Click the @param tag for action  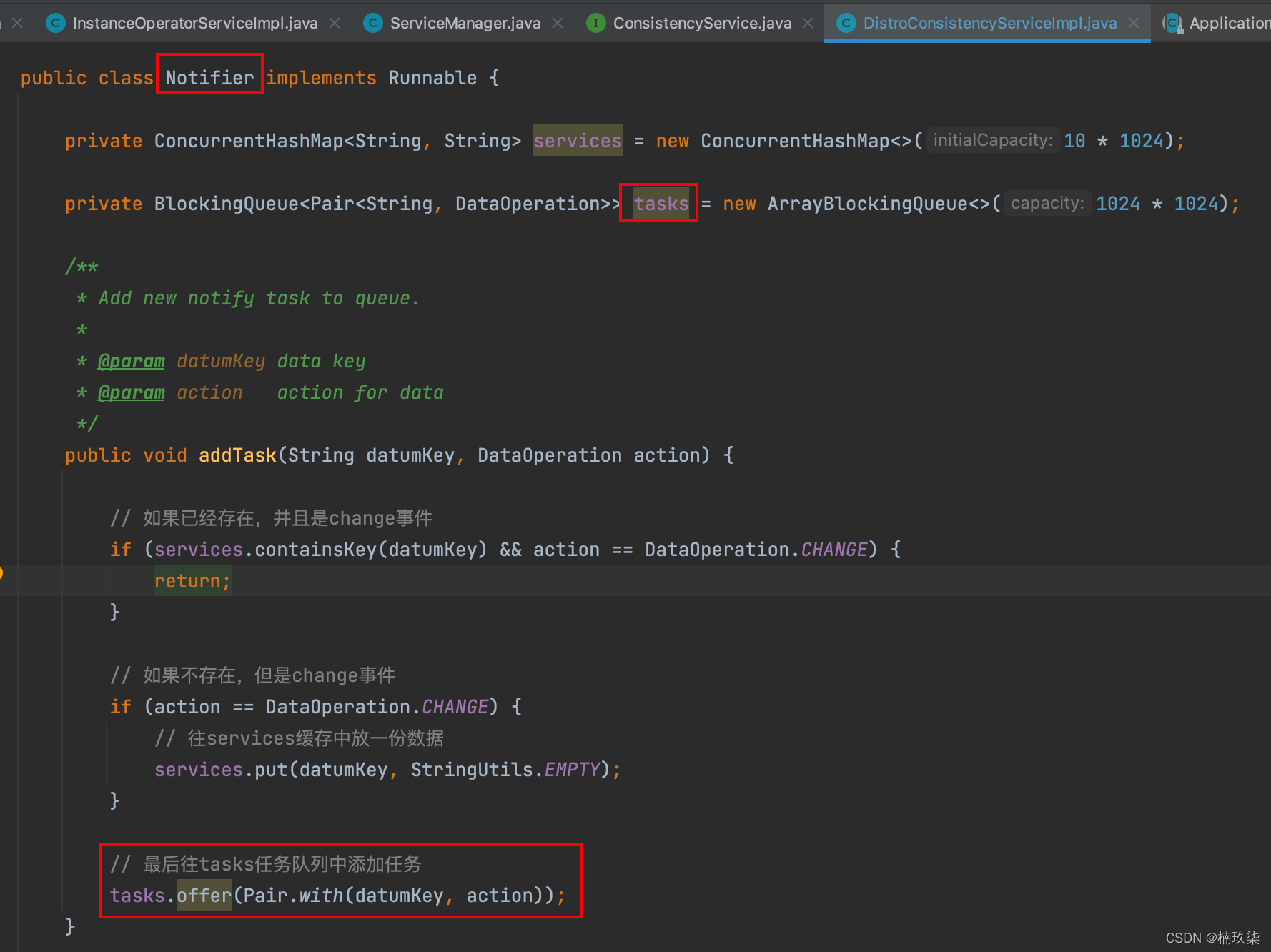[131, 392]
